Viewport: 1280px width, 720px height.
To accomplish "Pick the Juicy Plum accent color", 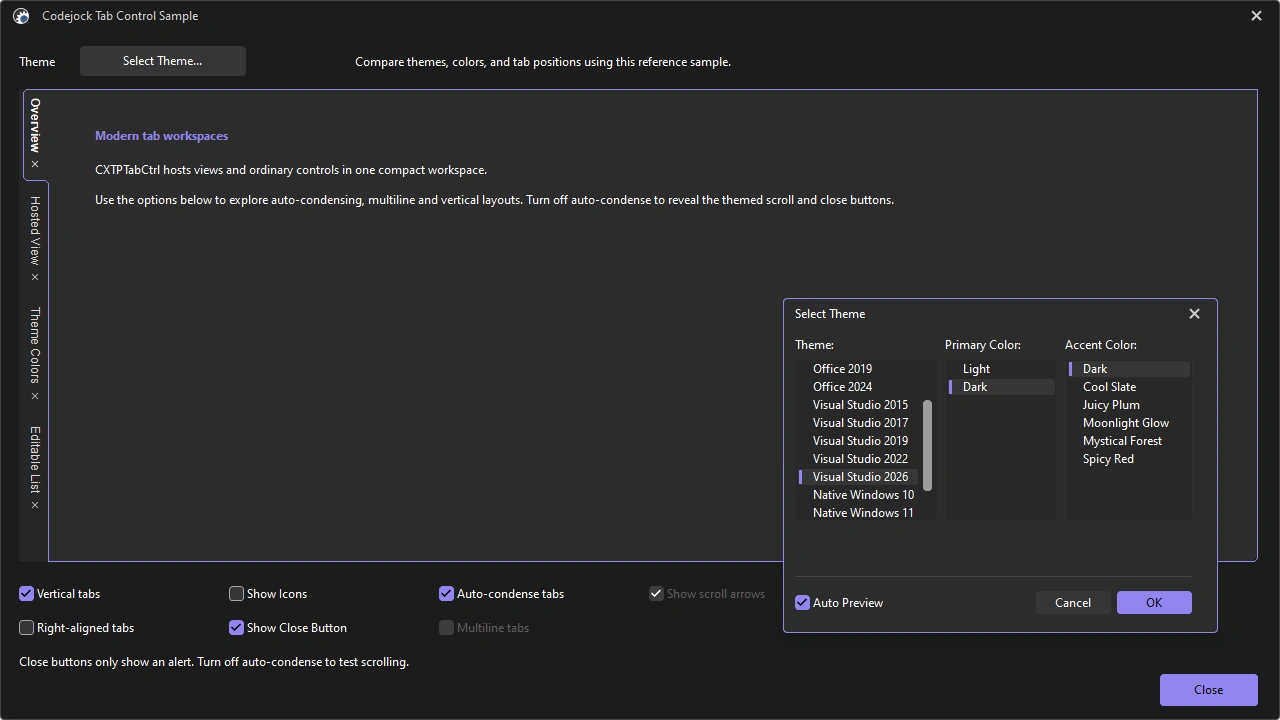I will coord(1129,405).
